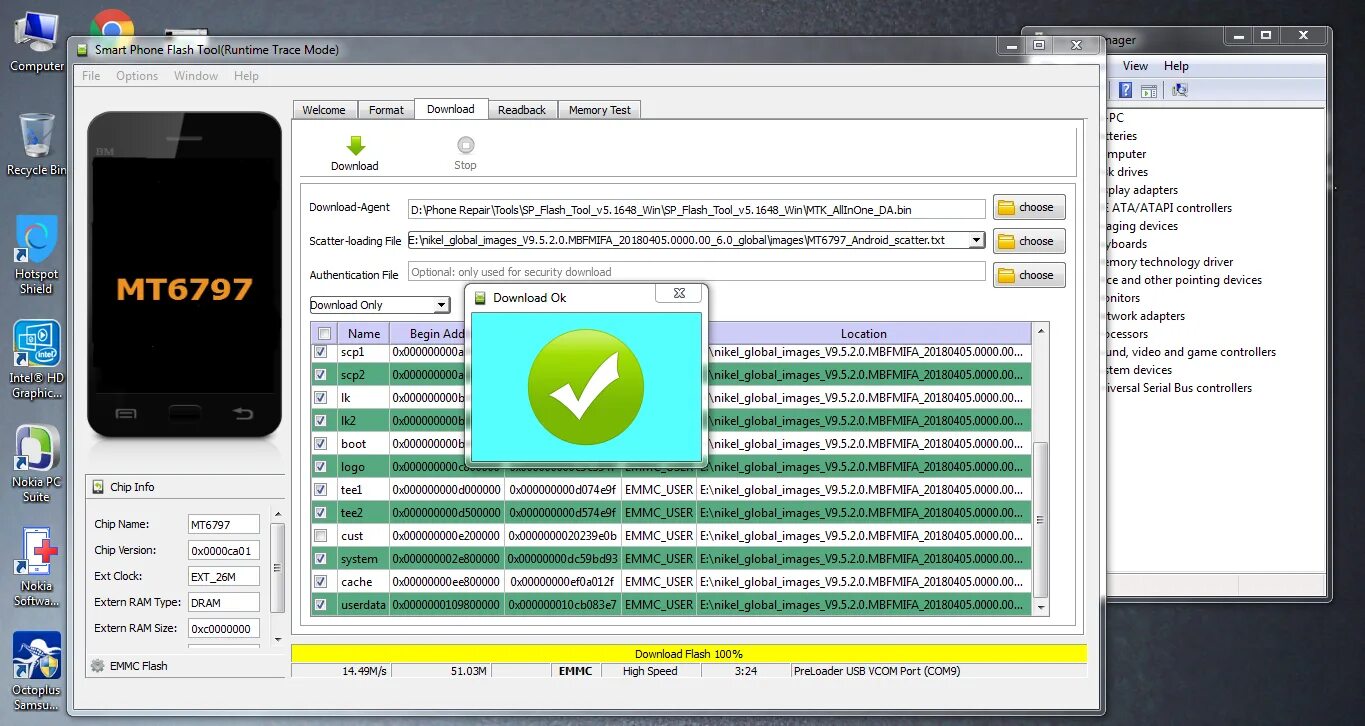This screenshot has height=726, width=1365.
Task: Uncheck the scp2 partition checkbox
Action: 321,375
